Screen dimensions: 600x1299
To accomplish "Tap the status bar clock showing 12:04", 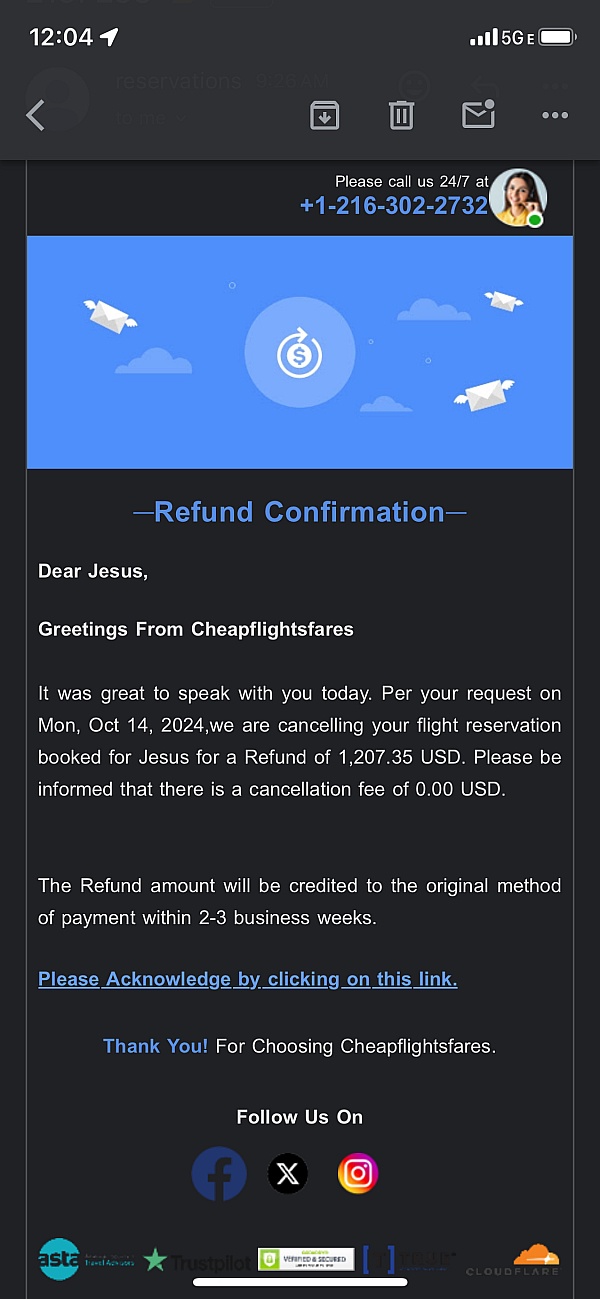I will 61,38.
